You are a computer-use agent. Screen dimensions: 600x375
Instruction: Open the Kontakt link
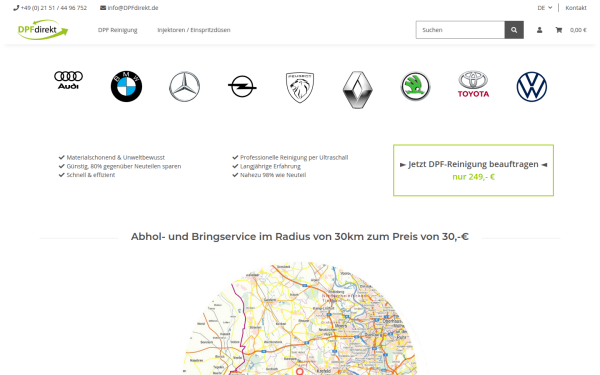point(576,8)
